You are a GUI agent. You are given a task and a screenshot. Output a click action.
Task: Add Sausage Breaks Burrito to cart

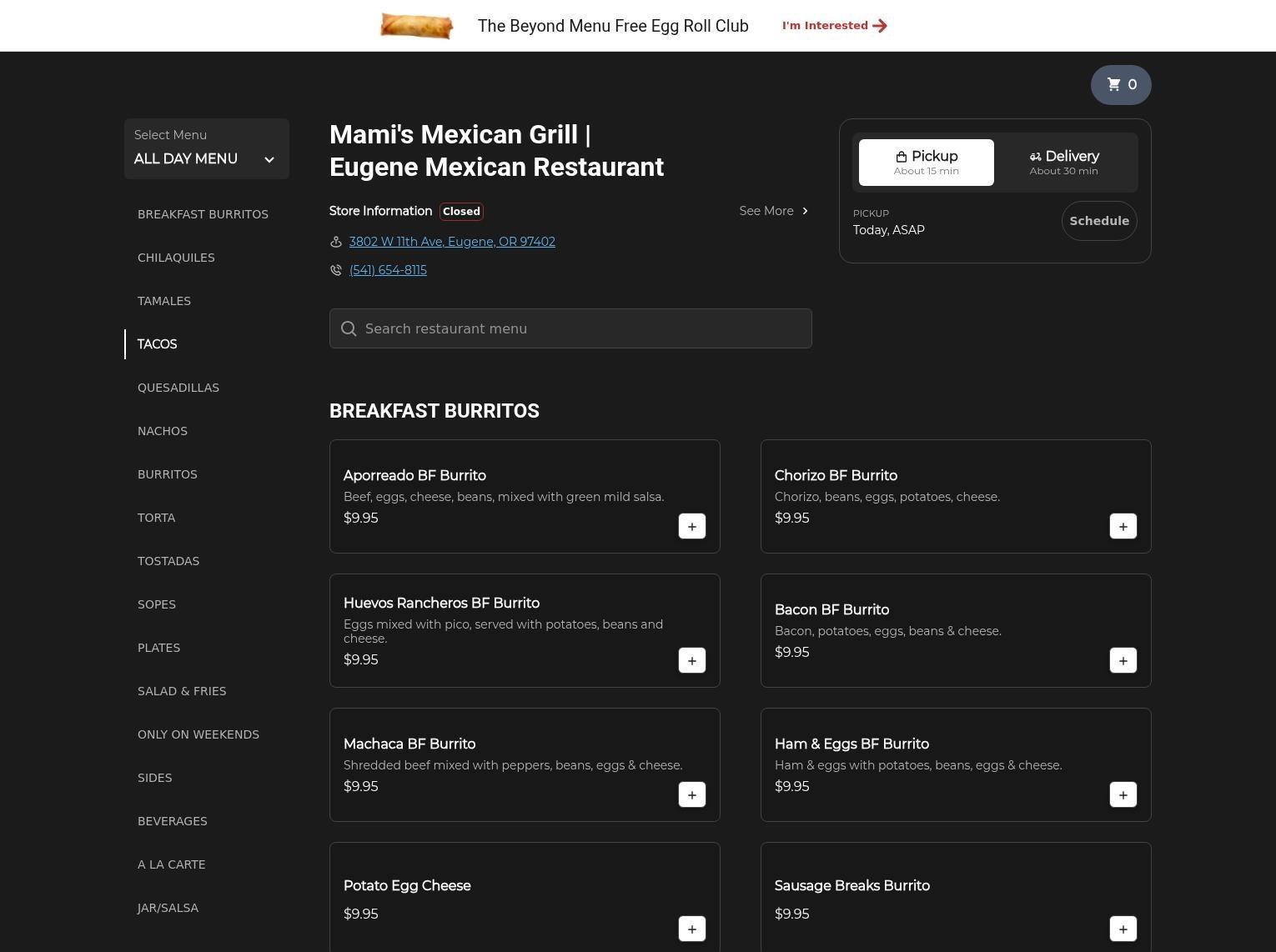[x=1123, y=929]
